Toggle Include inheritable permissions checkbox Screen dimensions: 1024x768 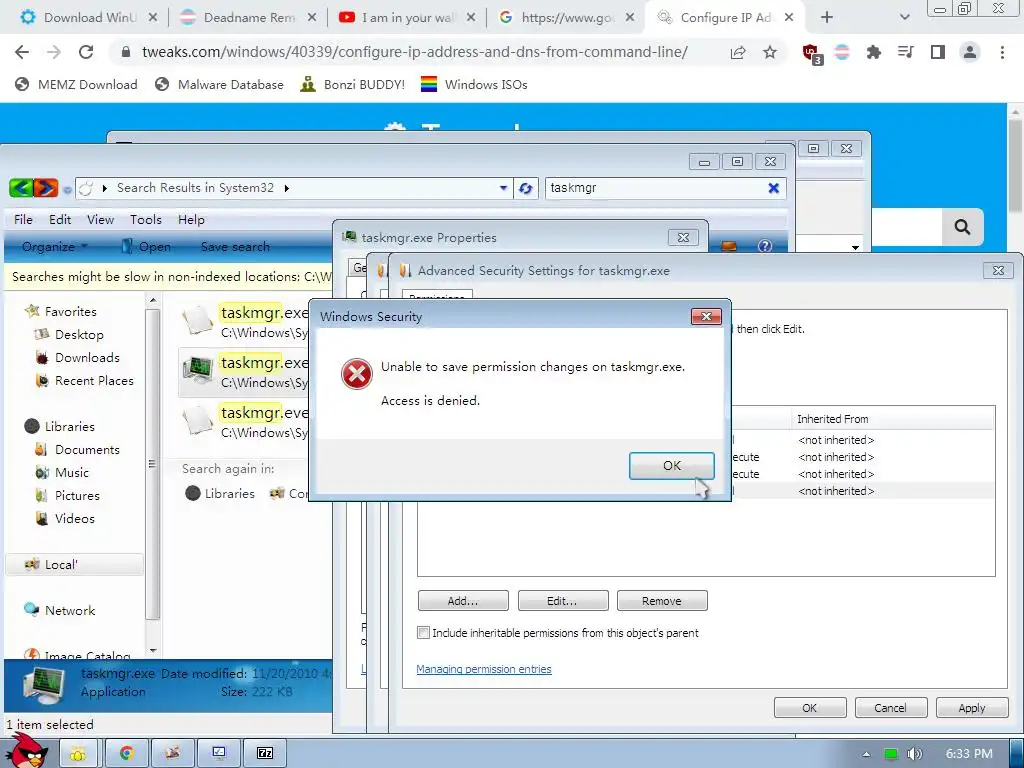(424, 633)
